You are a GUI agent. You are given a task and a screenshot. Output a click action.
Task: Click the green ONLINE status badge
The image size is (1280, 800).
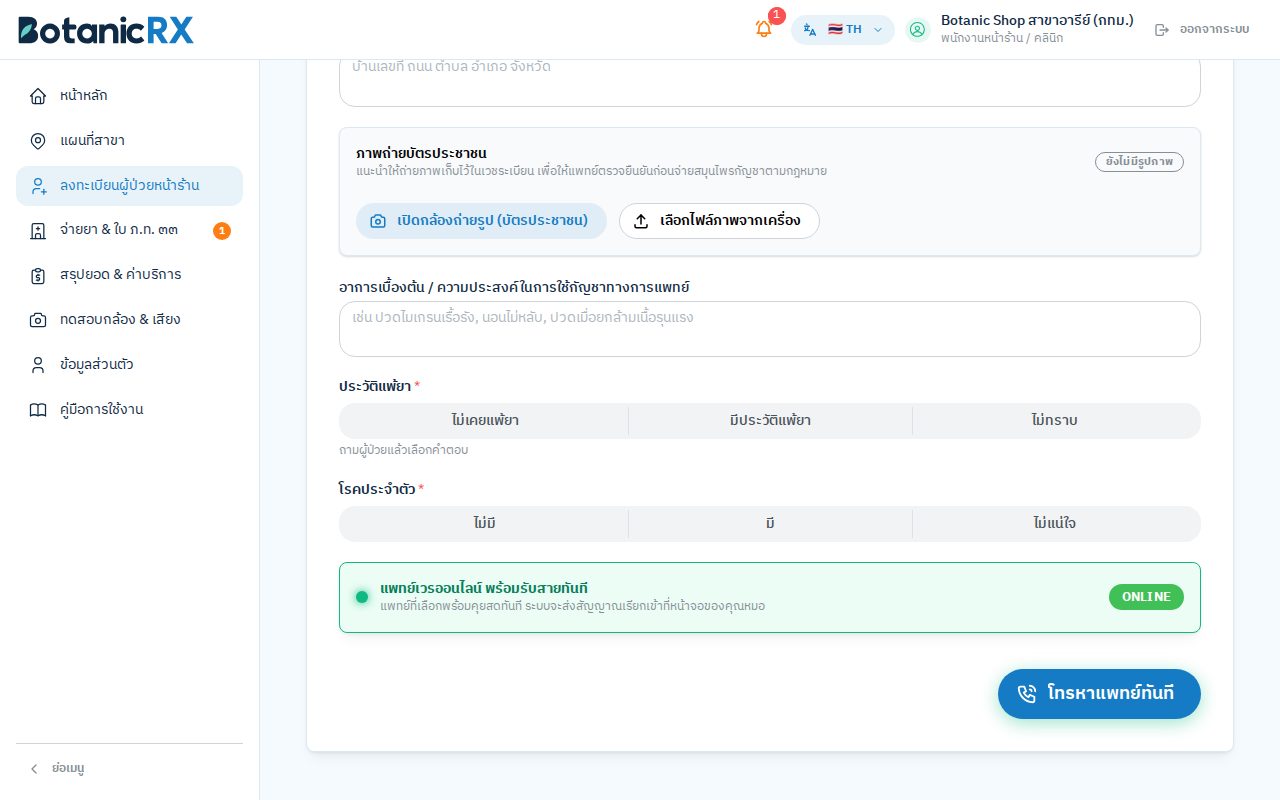point(1146,597)
